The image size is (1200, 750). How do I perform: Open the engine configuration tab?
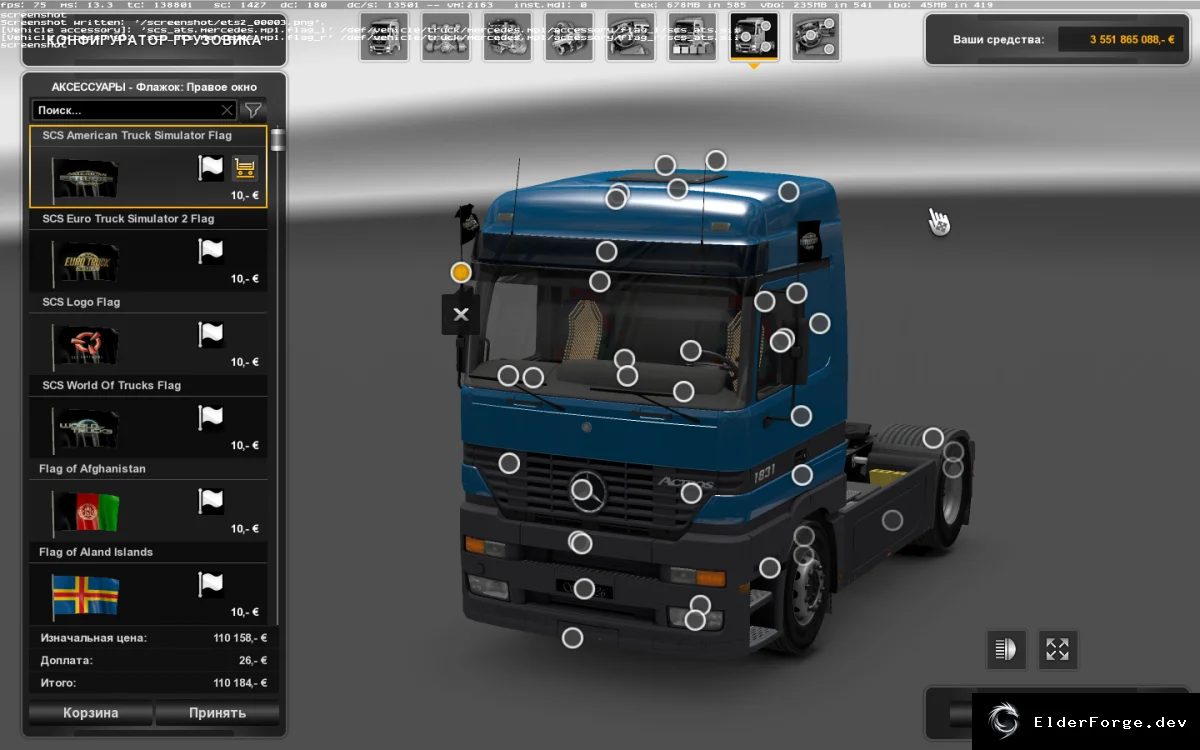click(x=507, y=37)
